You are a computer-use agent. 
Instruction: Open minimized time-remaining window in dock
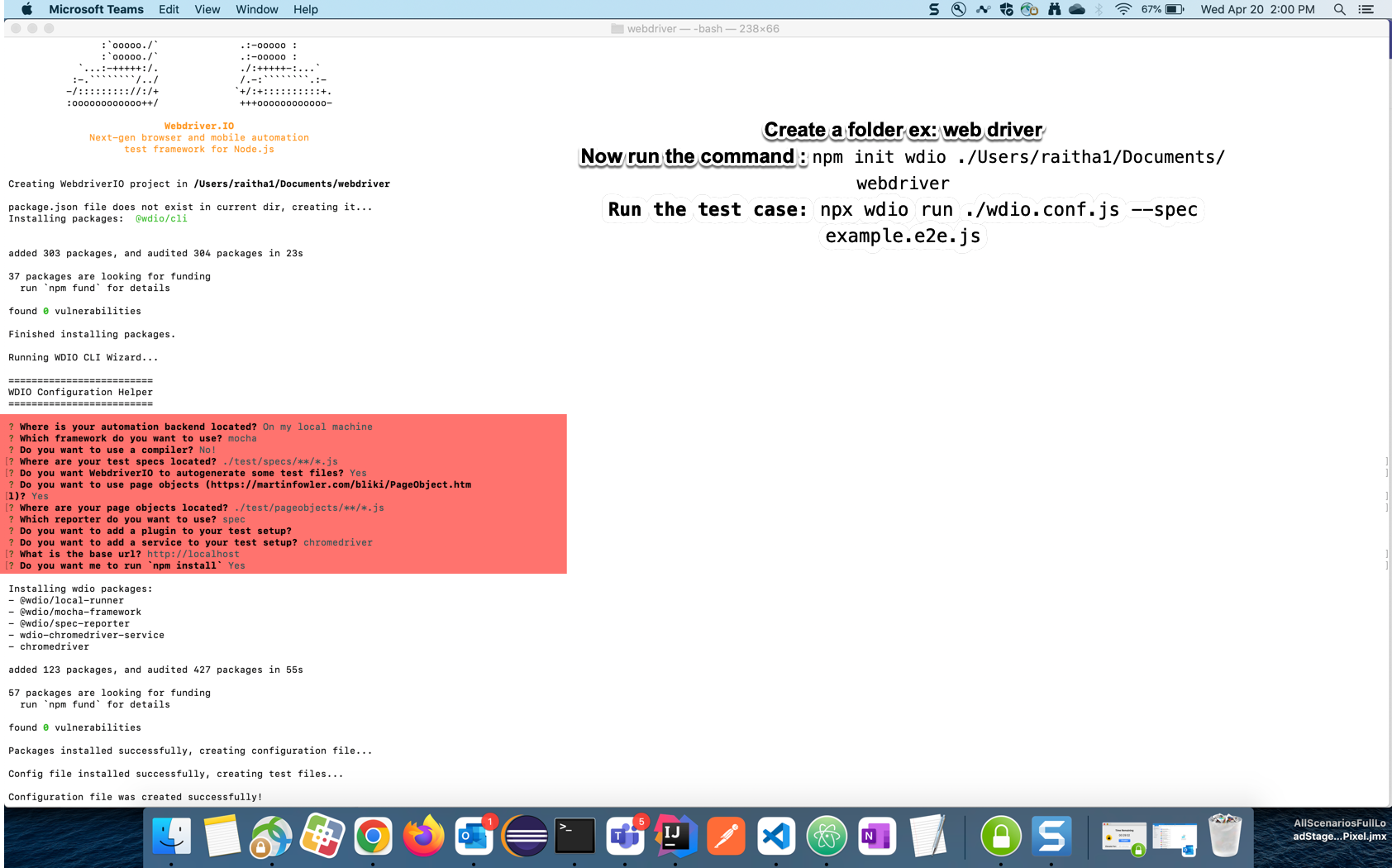pyautogui.click(x=1123, y=837)
